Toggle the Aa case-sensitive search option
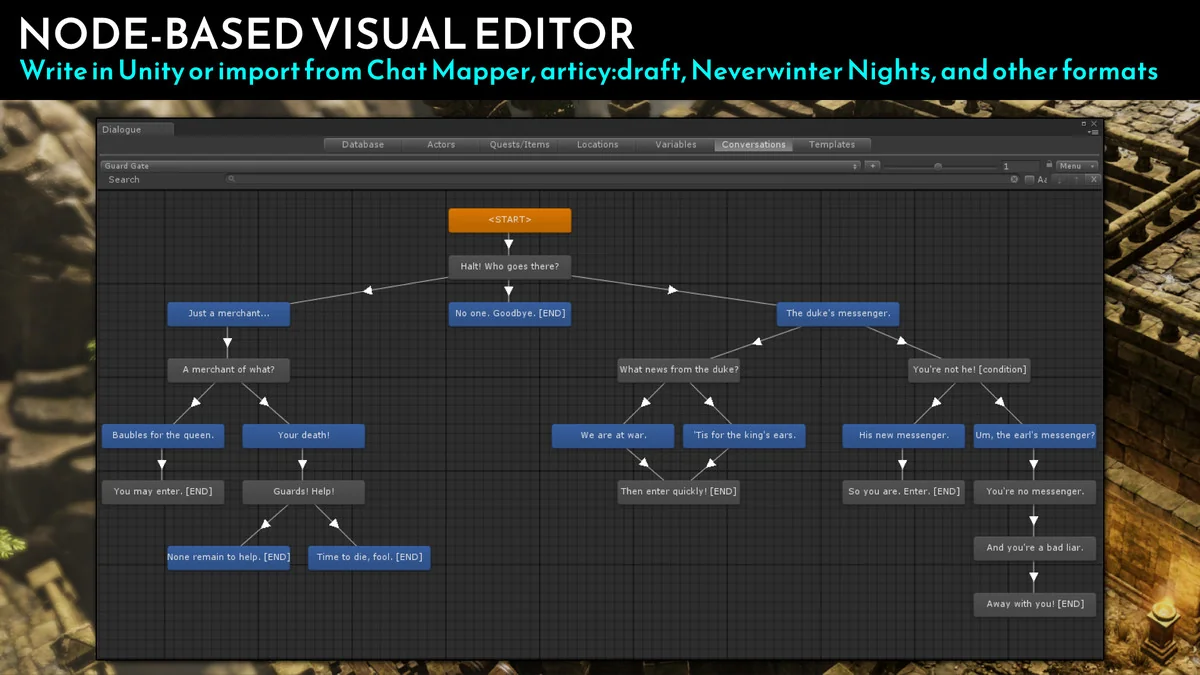Viewport: 1200px width, 675px height. point(1042,179)
